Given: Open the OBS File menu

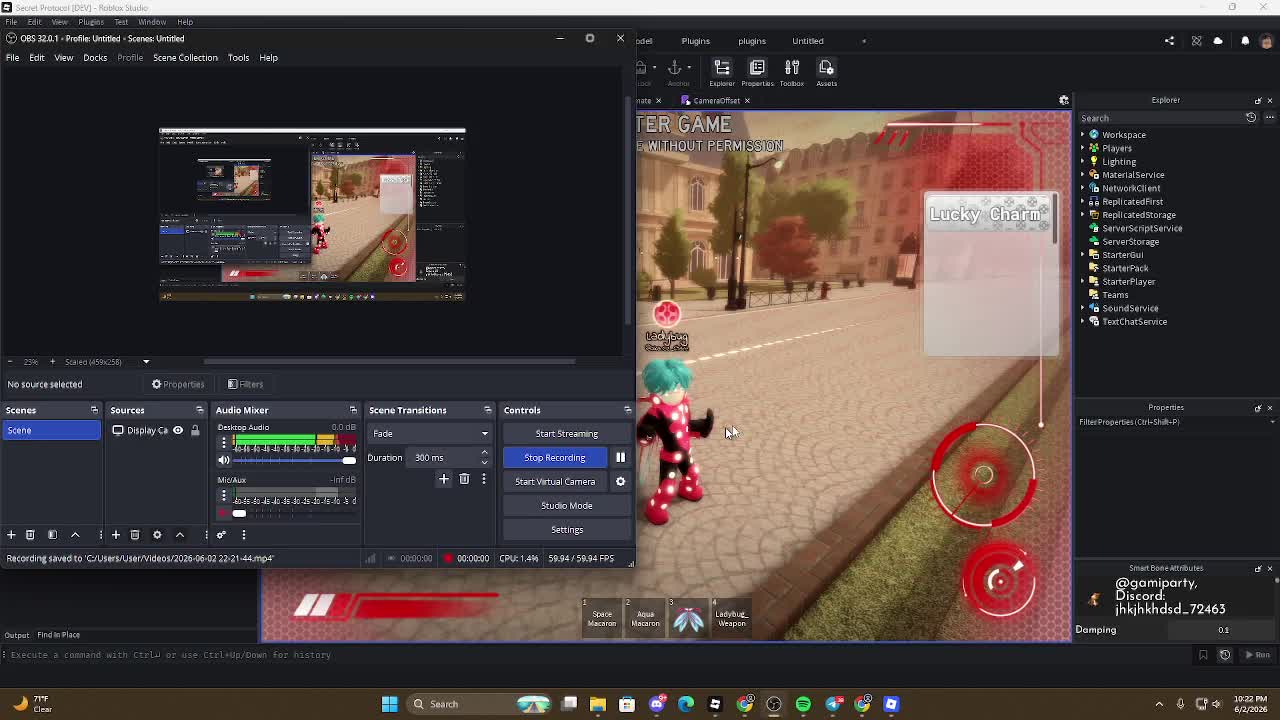Looking at the screenshot, I should (x=13, y=57).
